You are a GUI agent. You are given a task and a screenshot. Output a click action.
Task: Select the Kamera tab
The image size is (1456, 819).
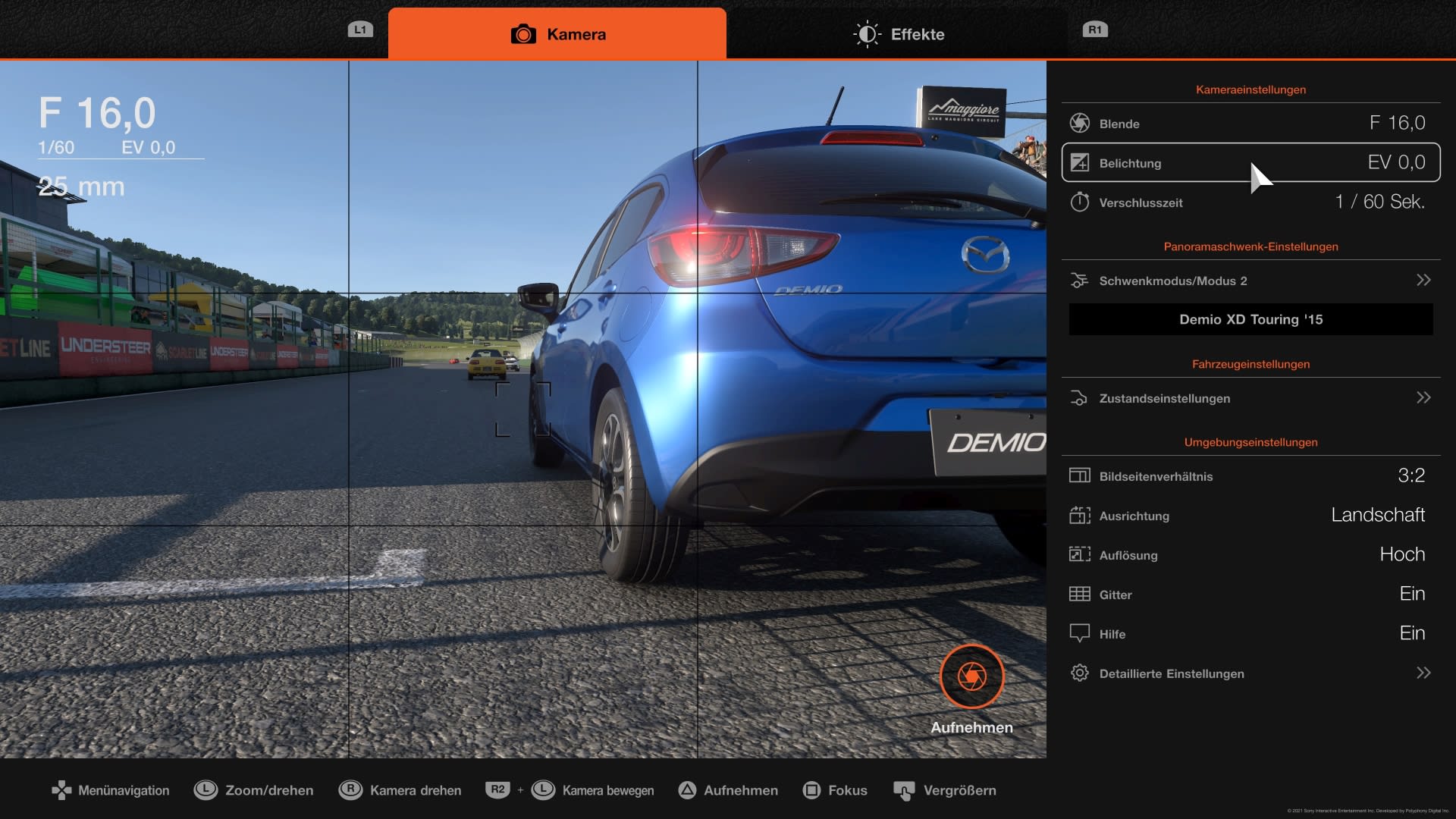click(x=557, y=34)
